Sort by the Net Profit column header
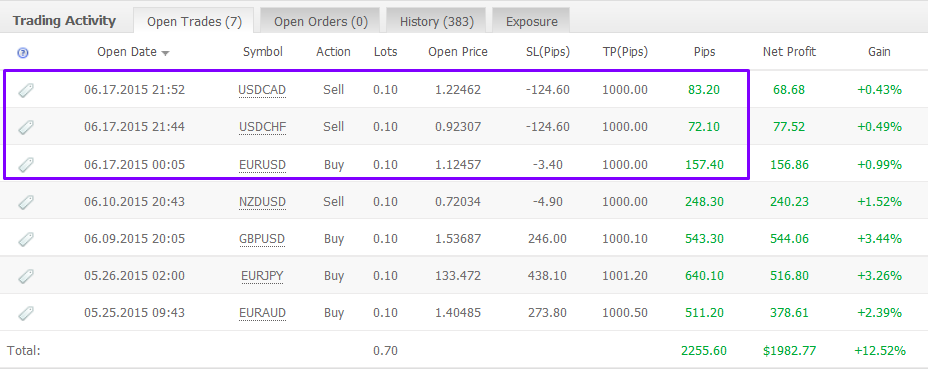The image size is (928, 369). 790,52
